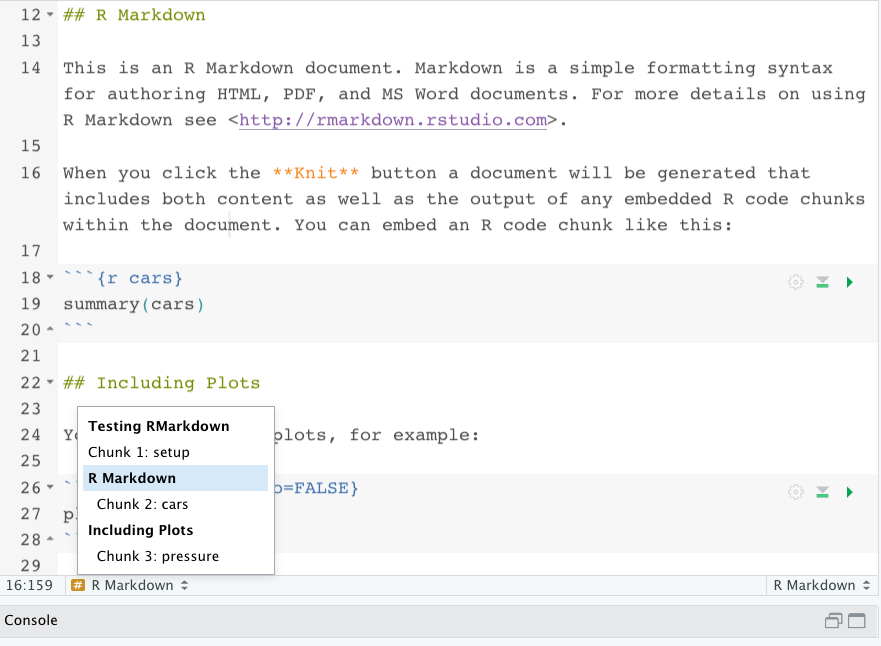Click the cursor position 16:159 indicator
This screenshot has height=646, width=881.
[29, 585]
